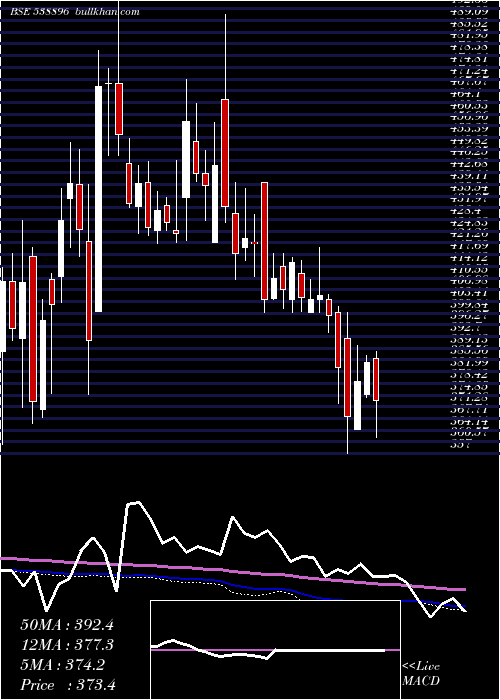Open the bullkhan.com text at top
The width and height of the screenshot is (500, 700).
point(107,12)
